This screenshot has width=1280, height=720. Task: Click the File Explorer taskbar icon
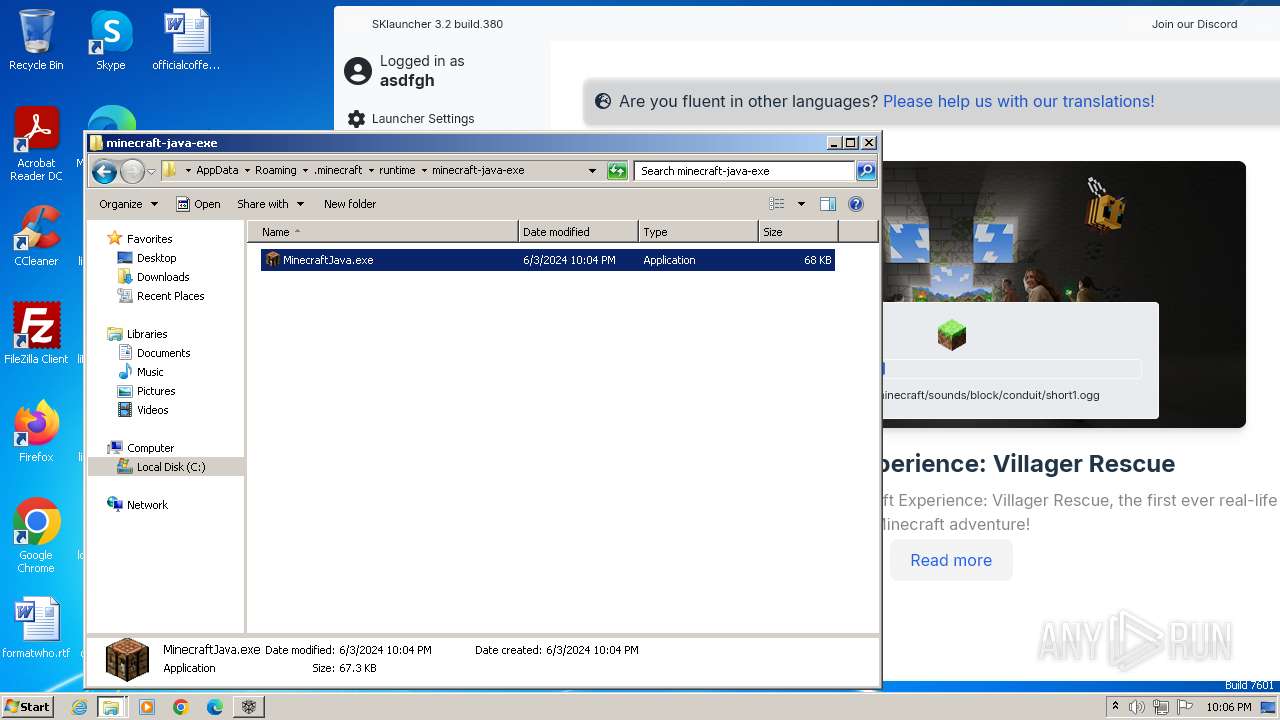pyautogui.click(x=111, y=707)
